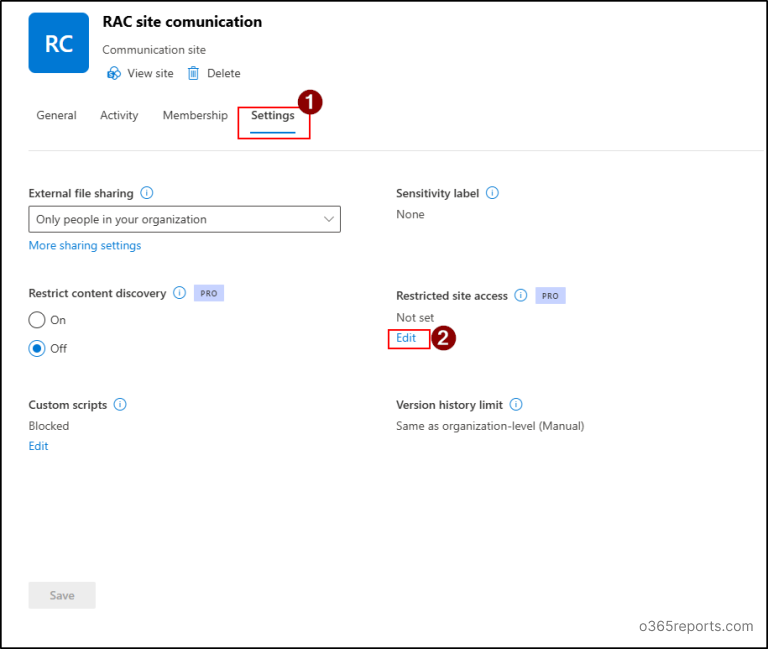The height and width of the screenshot is (649, 768).
Task: Click the Version history limit heading
Action: point(449,405)
